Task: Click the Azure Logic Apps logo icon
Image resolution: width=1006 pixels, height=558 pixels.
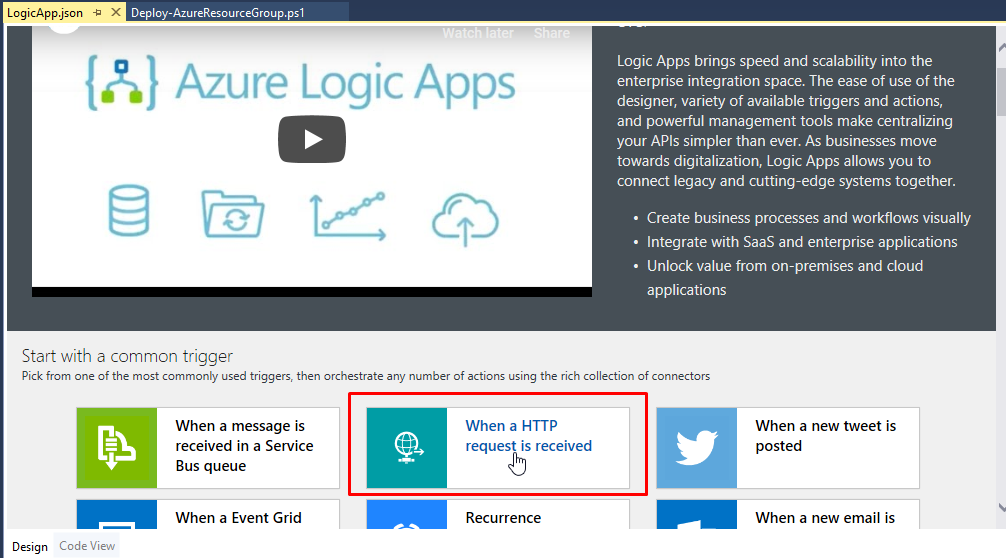Action: coord(122,83)
